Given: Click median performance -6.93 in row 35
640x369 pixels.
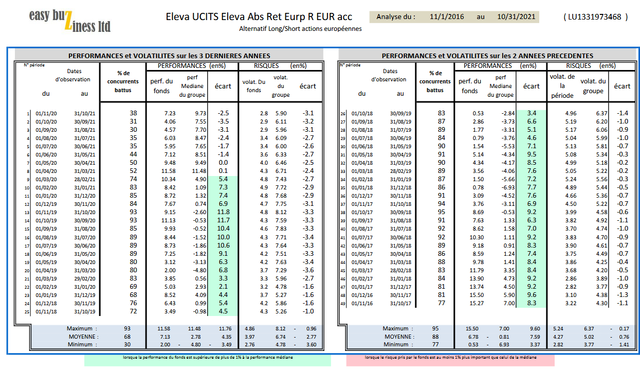Looking at the screenshot, I should [x=508, y=188].
